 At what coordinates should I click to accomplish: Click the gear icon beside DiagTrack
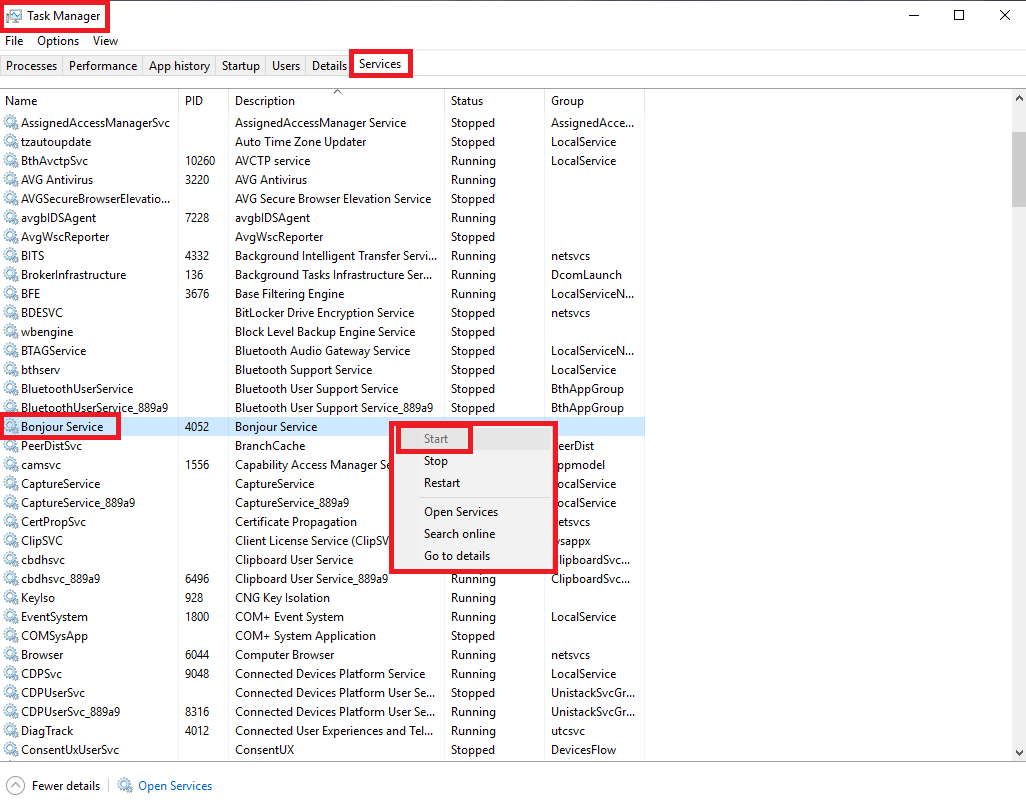(10, 730)
